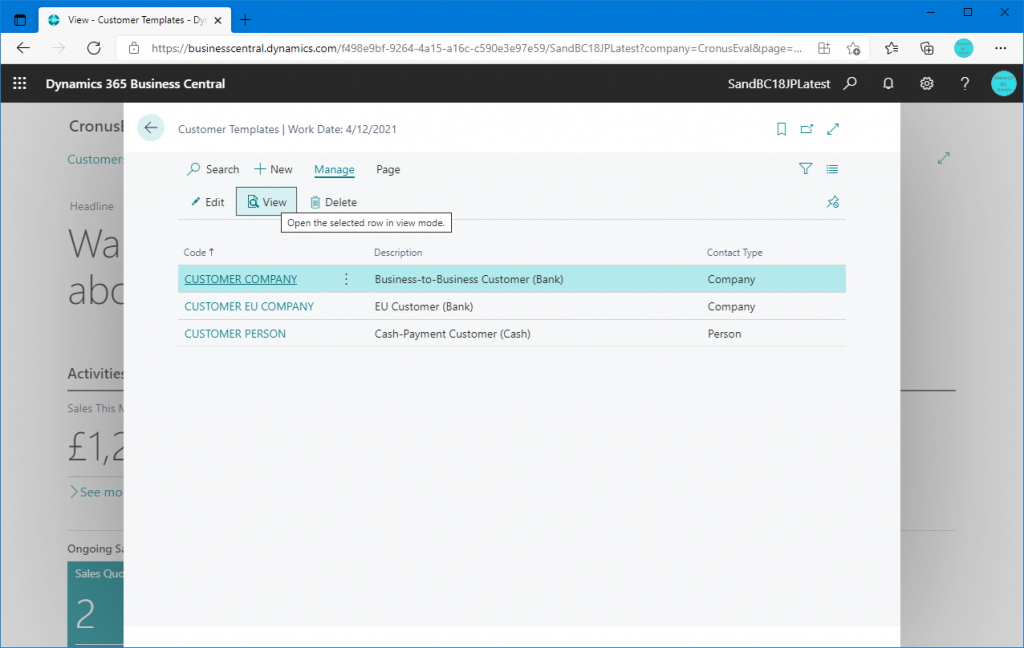The height and width of the screenshot is (648, 1024).
Task: Open Customer Templates in a new window
Action: tap(807, 129)
